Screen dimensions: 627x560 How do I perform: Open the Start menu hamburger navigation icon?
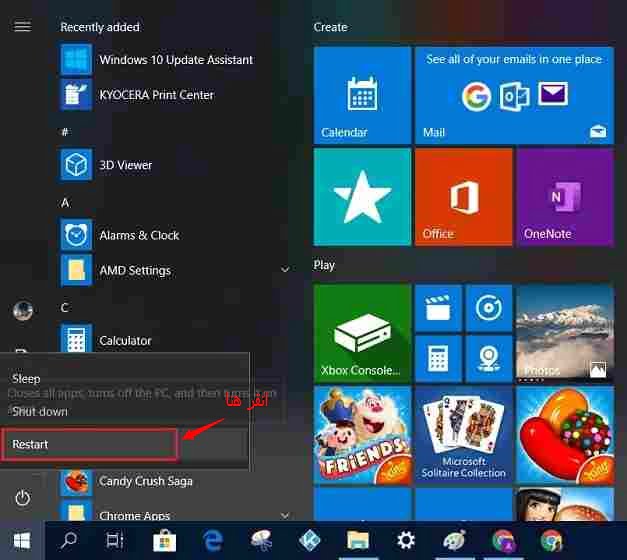click(x=22, y=26)
